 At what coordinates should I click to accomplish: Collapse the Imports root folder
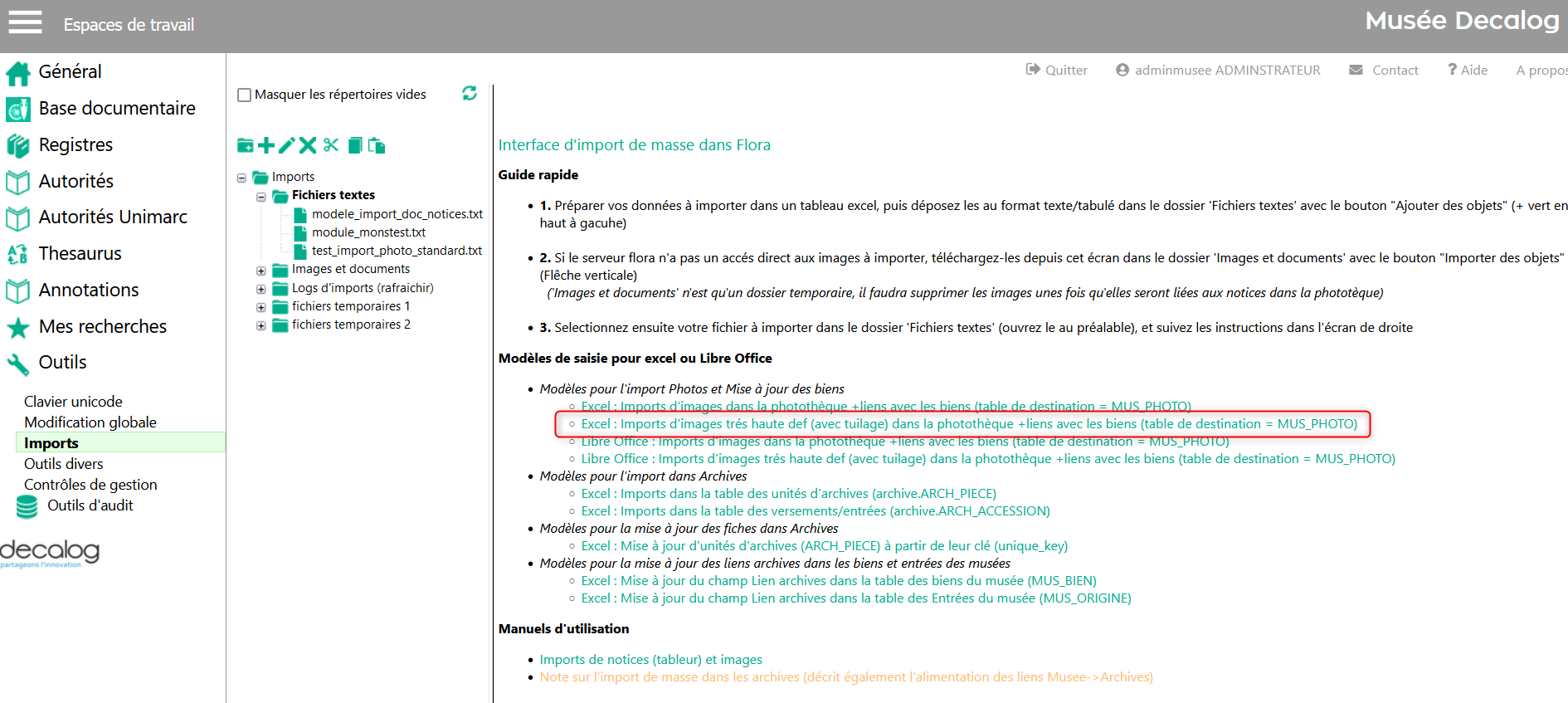(x=241, y=178)
